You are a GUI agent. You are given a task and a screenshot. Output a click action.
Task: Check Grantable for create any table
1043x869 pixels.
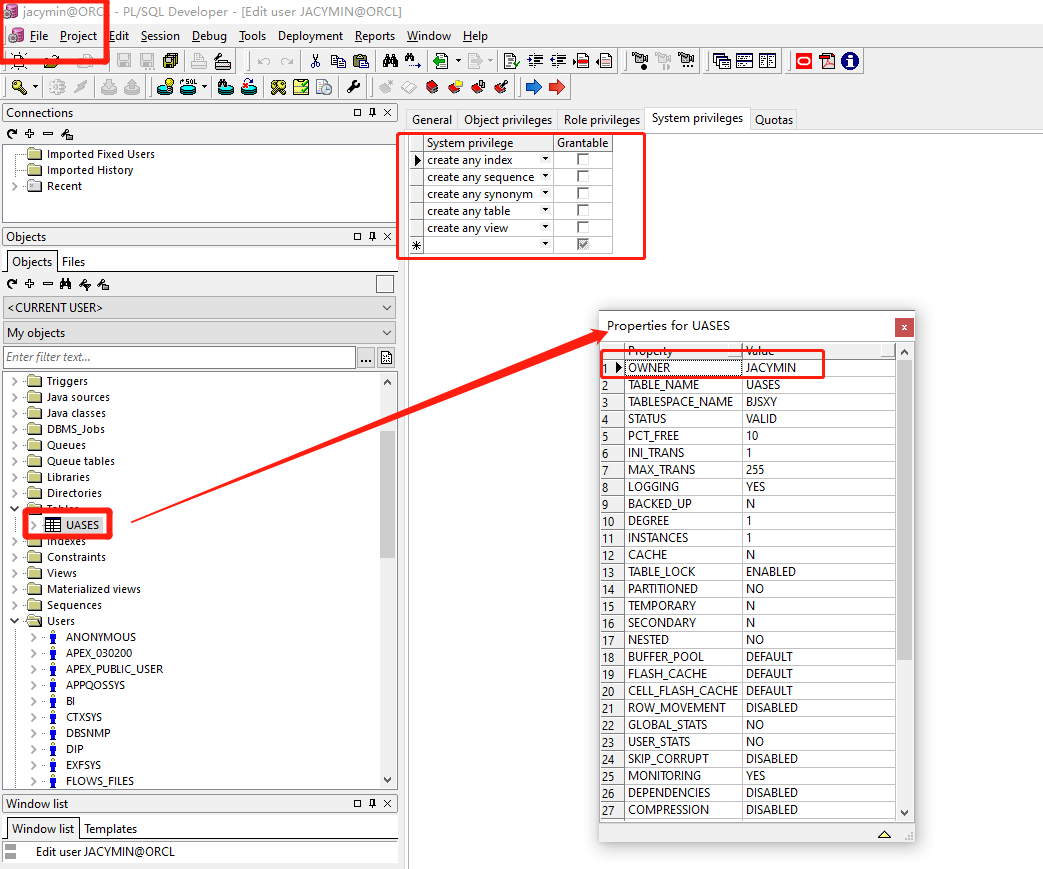point(583,210)
